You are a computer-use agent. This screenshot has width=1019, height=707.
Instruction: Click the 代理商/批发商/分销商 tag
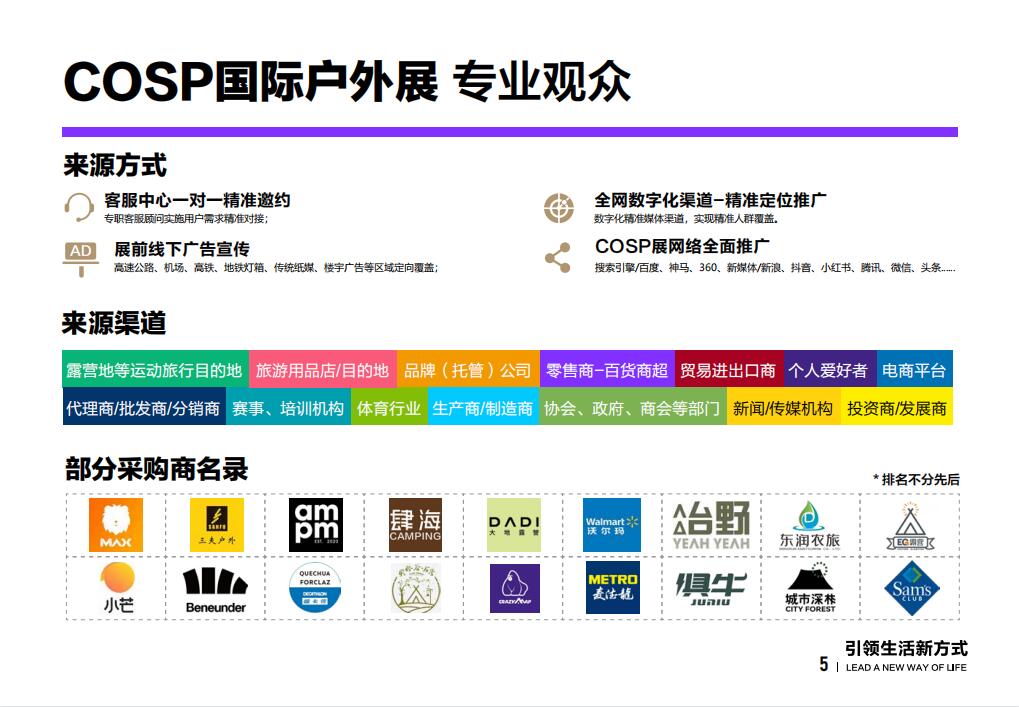143,408
